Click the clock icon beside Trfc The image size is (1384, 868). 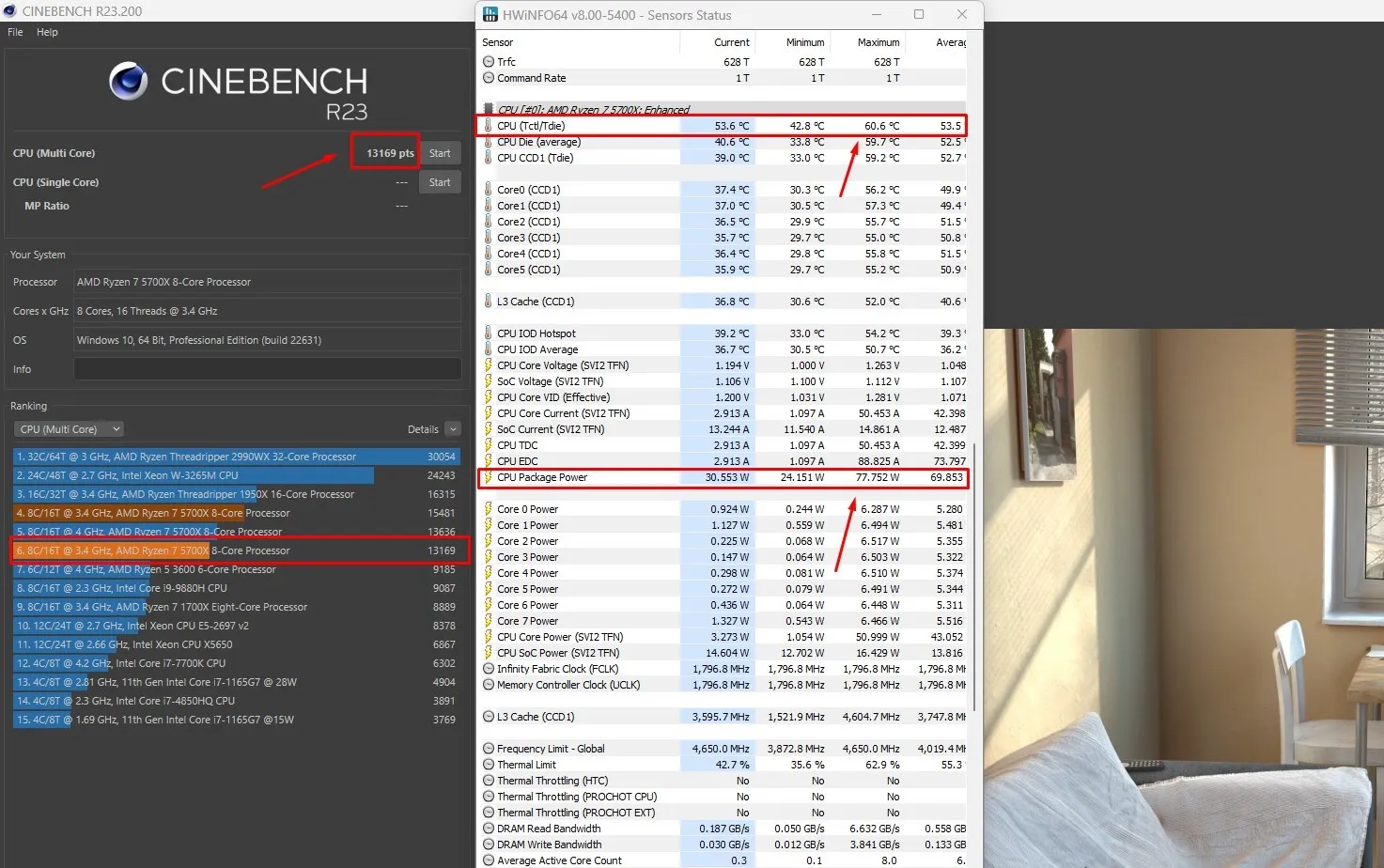tap(489, 62)
